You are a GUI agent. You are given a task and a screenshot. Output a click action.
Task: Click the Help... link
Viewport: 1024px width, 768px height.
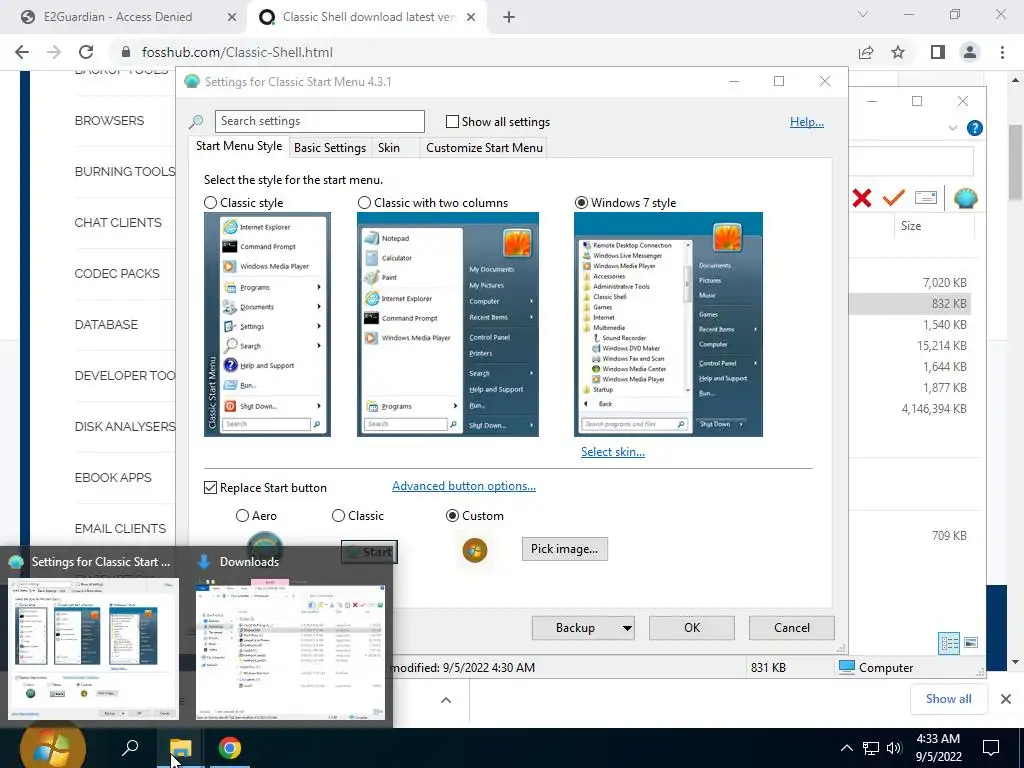click(x=807, y=122)
